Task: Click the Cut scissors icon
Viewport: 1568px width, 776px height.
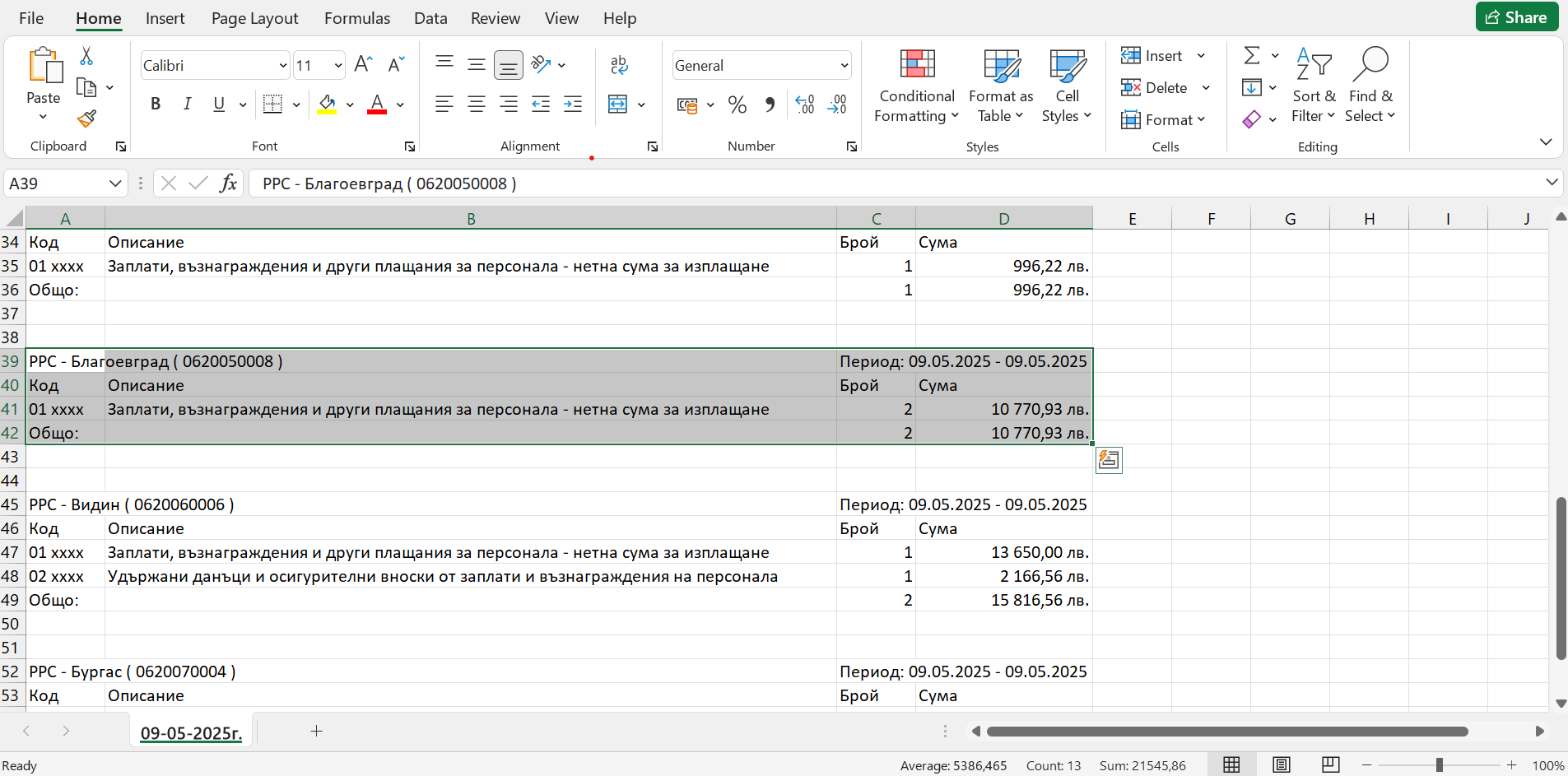Action: click(x=86, y=56)
